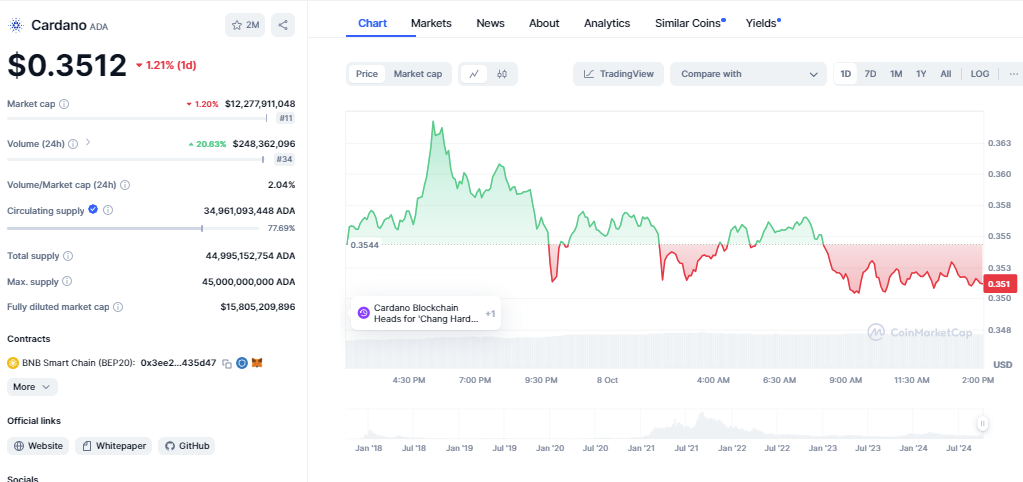Screen dimensions: 1023x482
Task: Open the chart's three-dots more options
Action: pyautogui.click(x=1013, y=74)
